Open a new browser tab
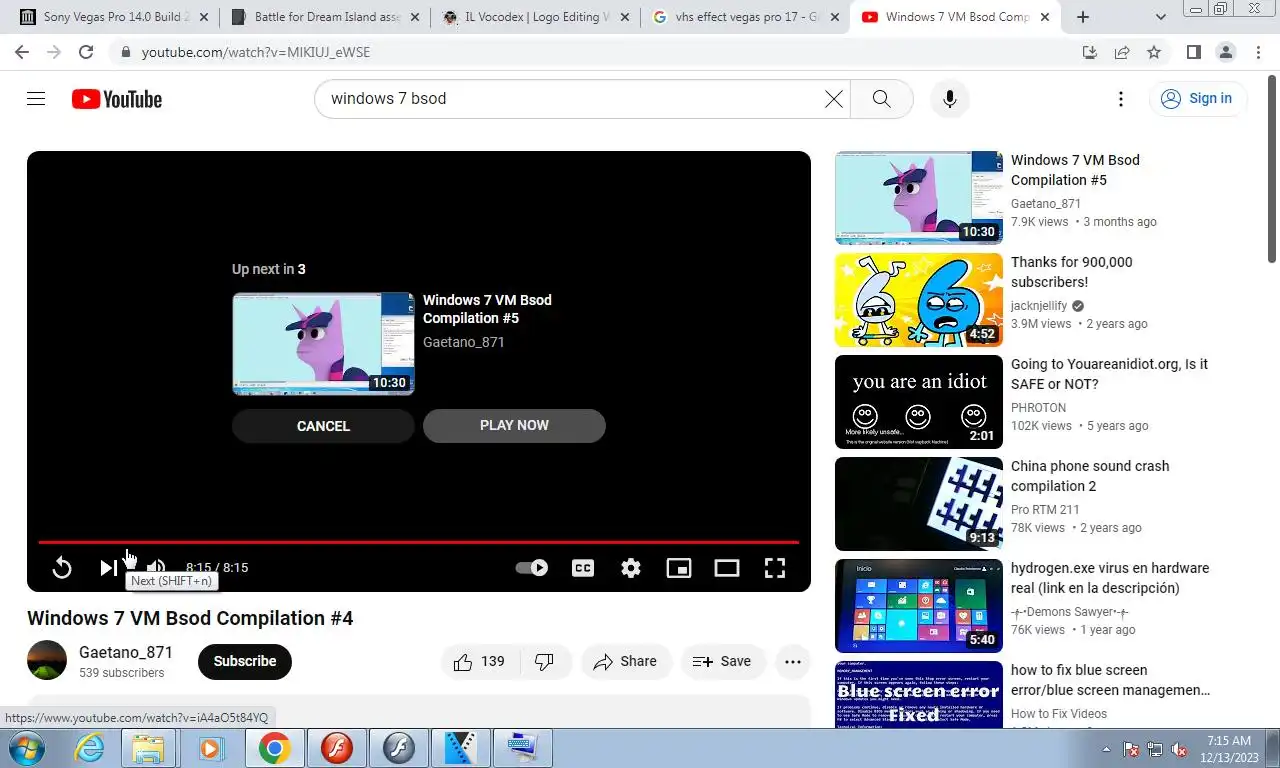Viewport: 1280px width, 768px height. 1083,17
